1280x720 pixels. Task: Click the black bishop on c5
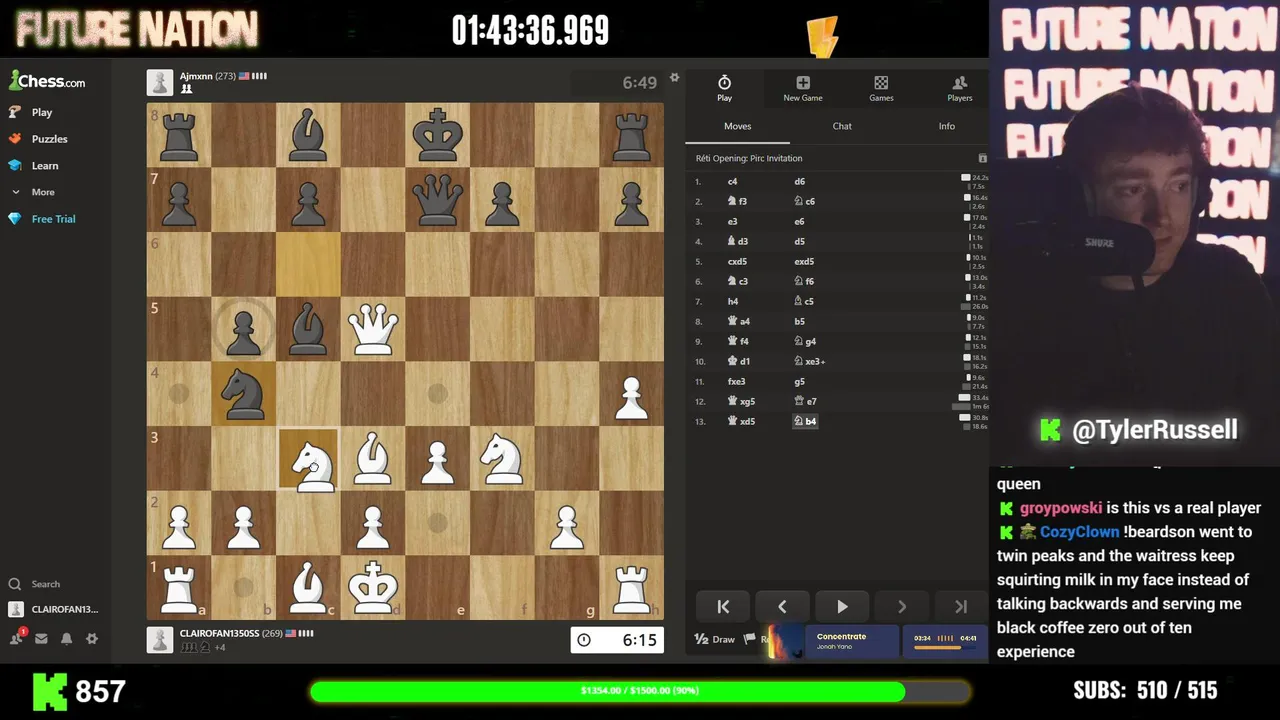pos(308,328)
